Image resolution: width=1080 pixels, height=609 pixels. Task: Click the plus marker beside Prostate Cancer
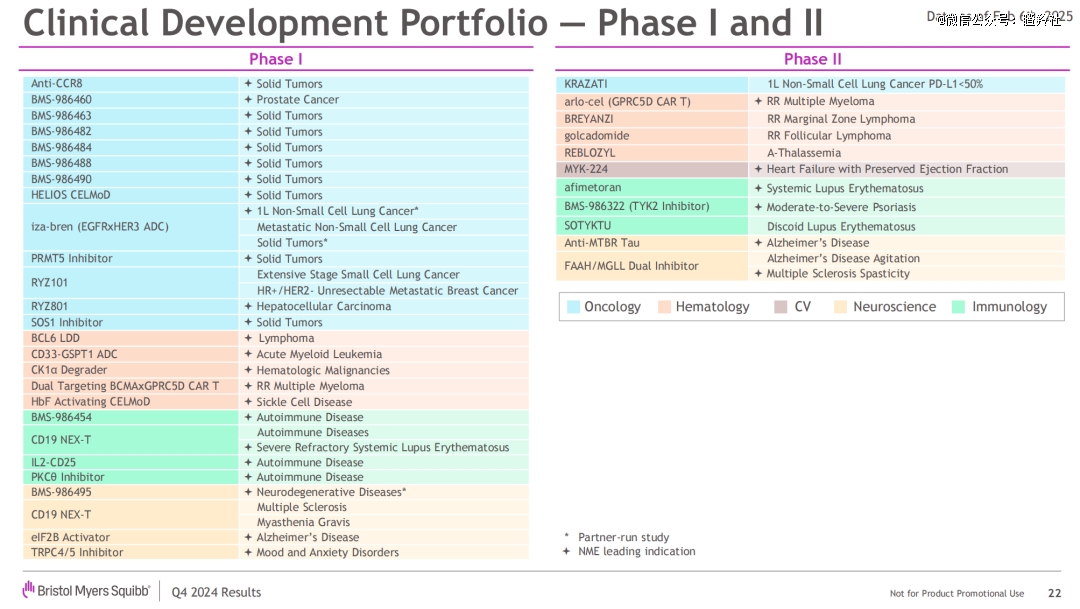(248, 100)
